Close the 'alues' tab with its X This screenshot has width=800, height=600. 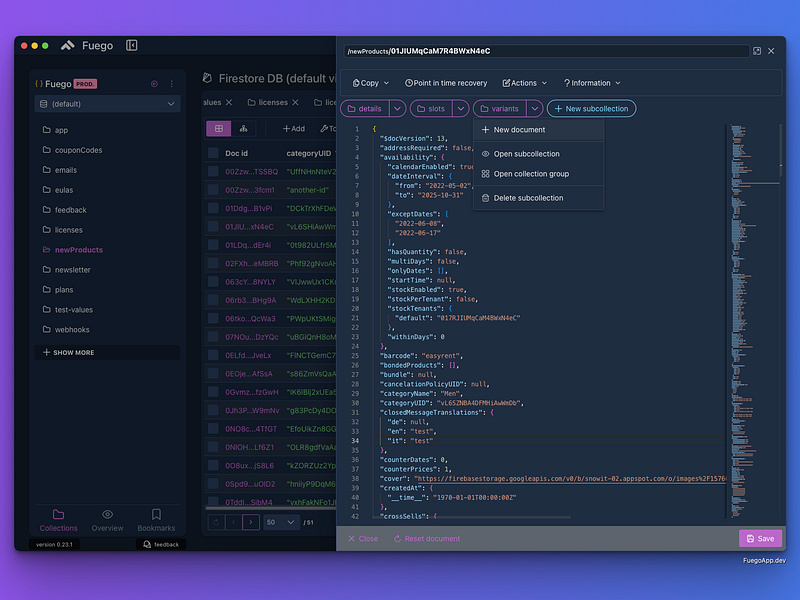pyautogui.click(x=229, y=103)
